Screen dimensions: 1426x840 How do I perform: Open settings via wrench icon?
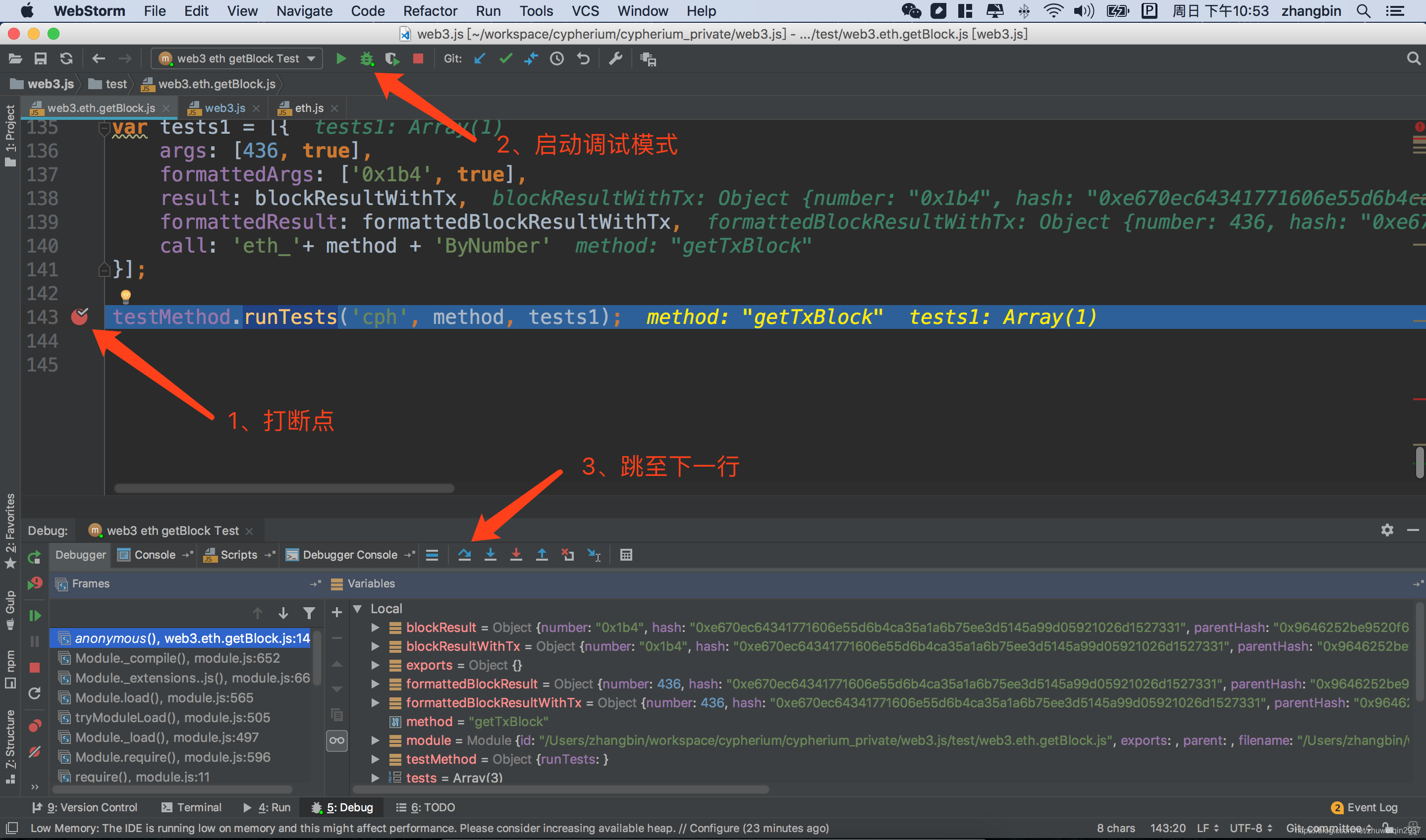coord(615,58)
